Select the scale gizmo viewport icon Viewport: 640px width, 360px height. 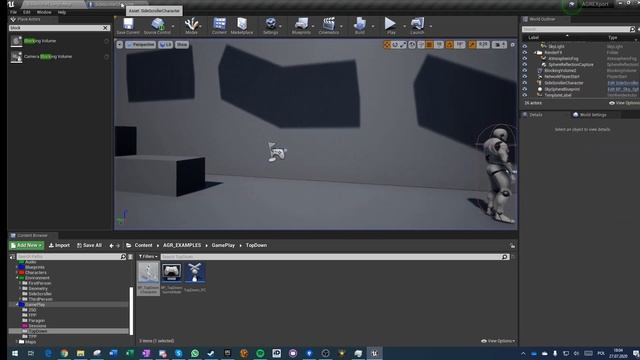pos(403,44)
